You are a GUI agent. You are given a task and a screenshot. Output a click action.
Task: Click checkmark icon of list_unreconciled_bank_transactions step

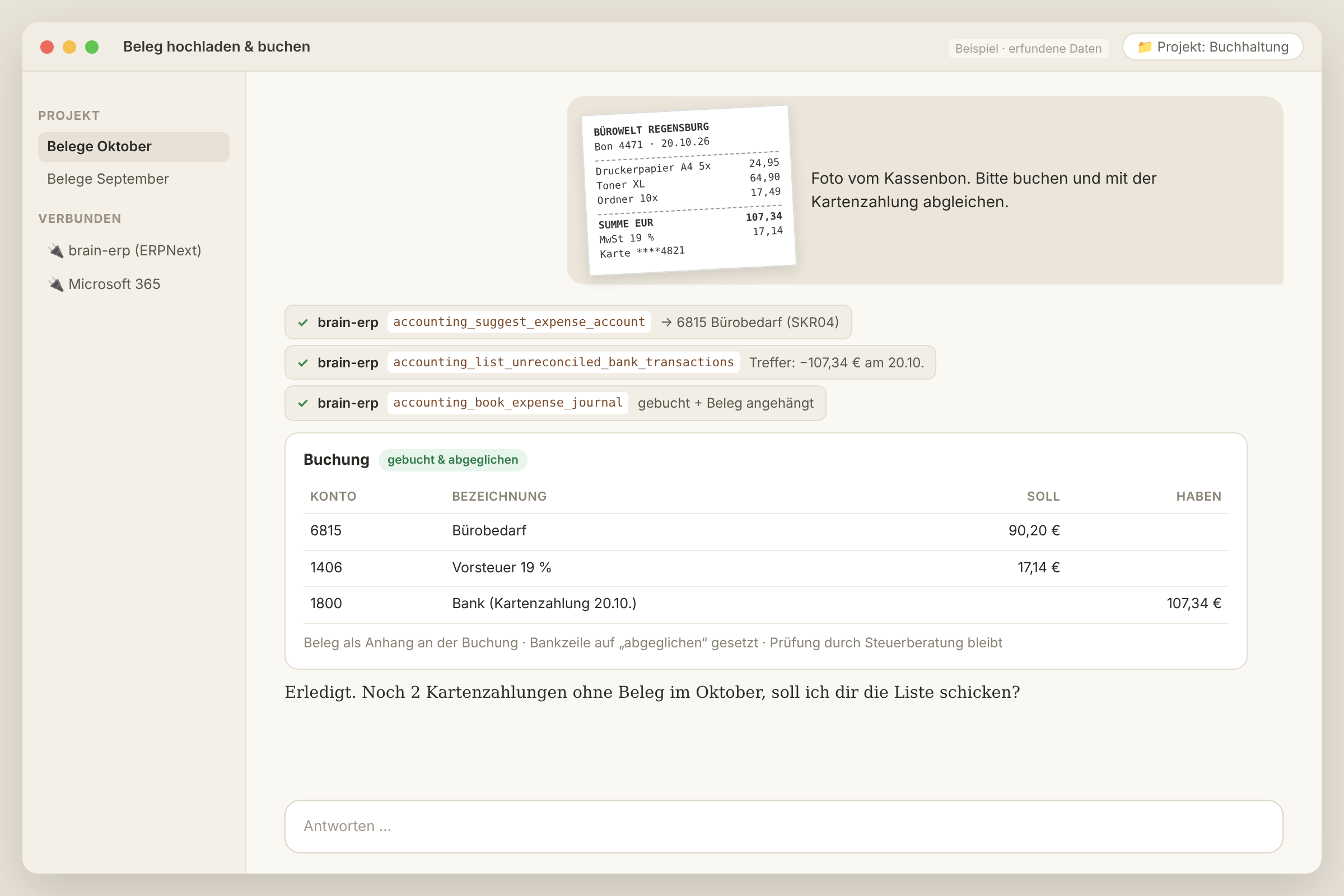tap(303, 363)
